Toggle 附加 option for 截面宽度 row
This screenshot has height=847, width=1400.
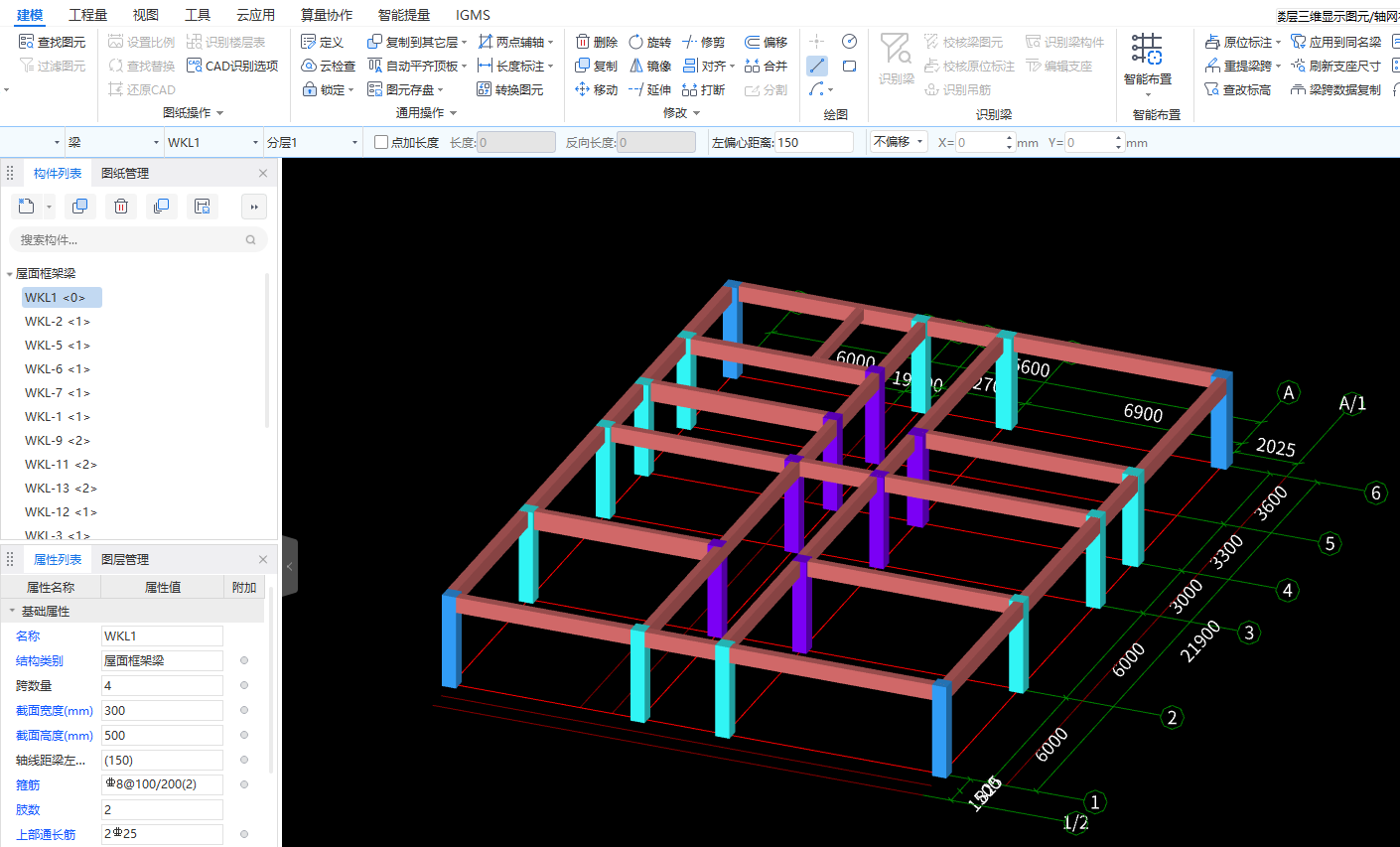tap(244, 710)
